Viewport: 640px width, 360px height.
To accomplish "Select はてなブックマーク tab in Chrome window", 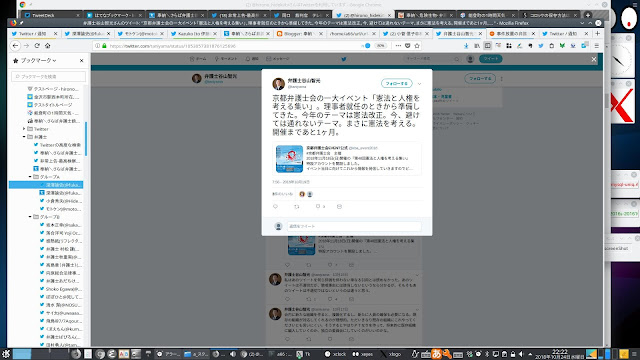I will [114, 15].
